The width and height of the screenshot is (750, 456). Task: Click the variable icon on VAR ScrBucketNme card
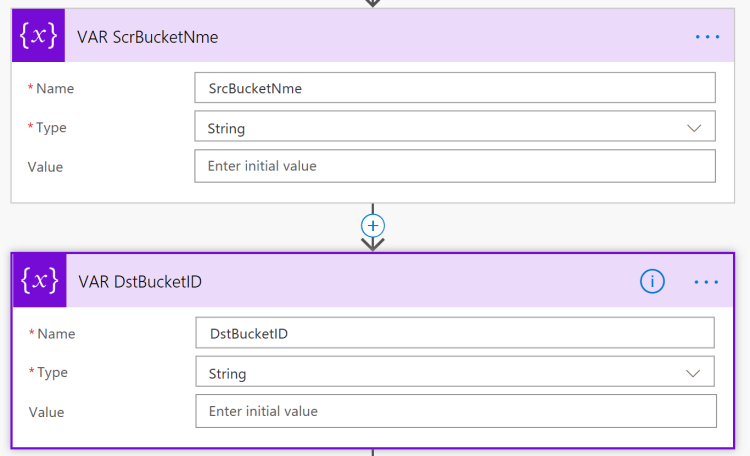pyautogui.click(x=36, y=37)
